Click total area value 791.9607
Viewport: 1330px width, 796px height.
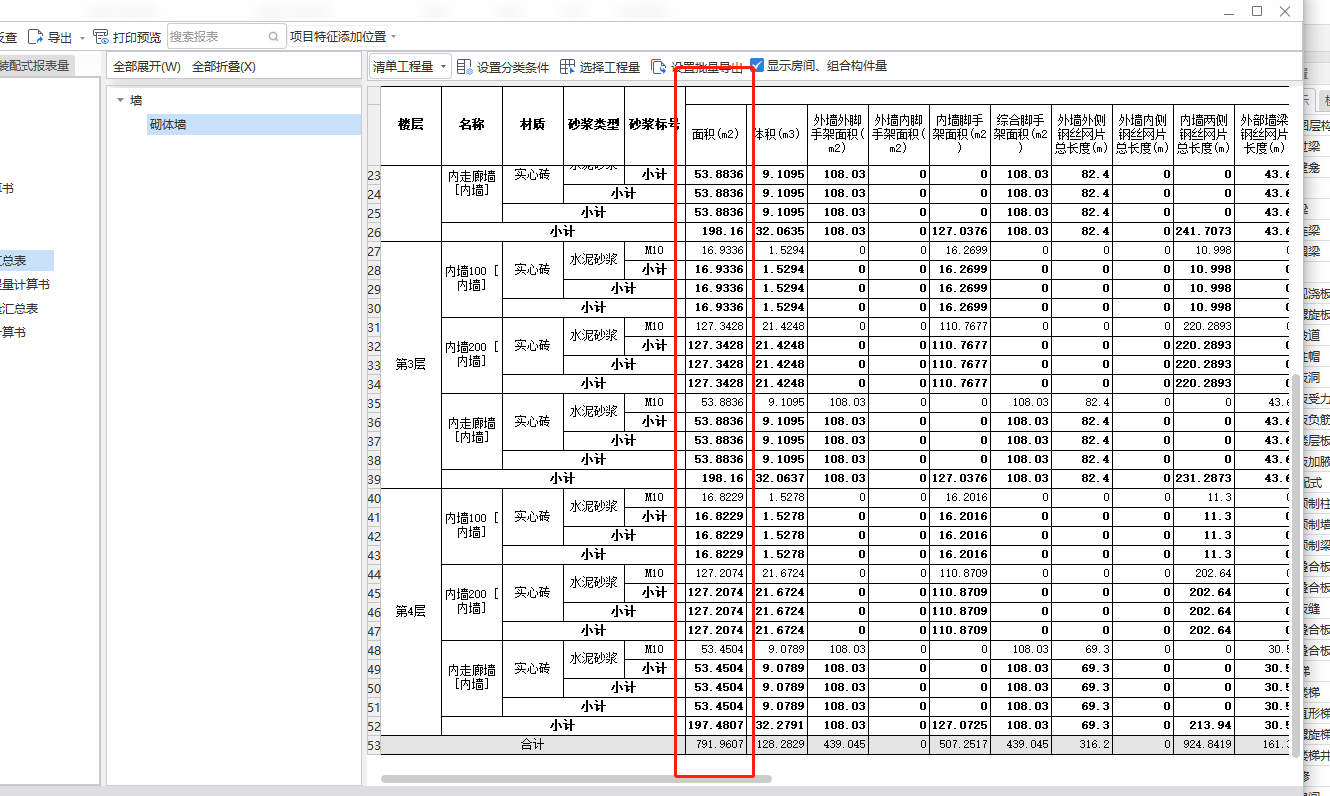tap(716, 745)
